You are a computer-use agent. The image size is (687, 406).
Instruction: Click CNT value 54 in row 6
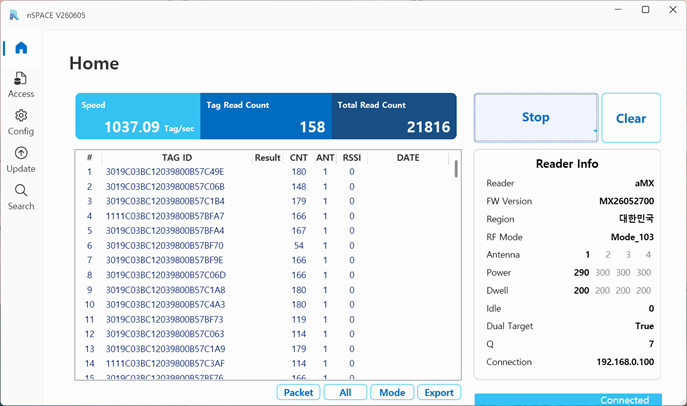click(x=299, y=245)
